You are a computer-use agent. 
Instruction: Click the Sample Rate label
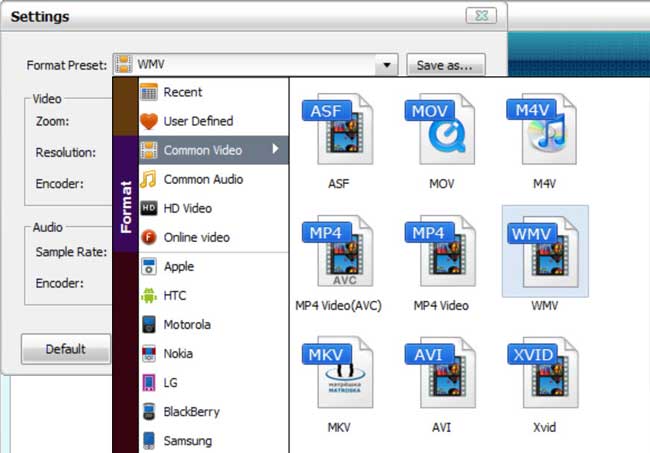(x=71, y=252)
